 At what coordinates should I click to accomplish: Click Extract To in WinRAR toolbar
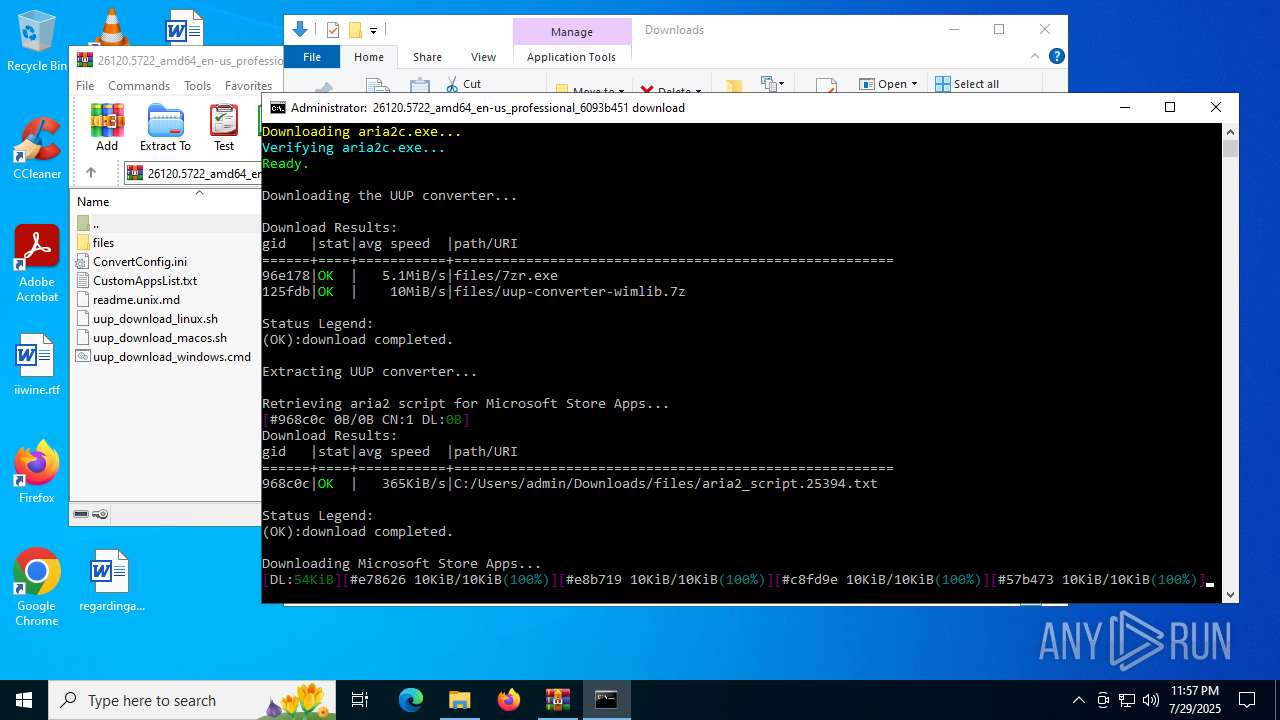pos(165,128)
